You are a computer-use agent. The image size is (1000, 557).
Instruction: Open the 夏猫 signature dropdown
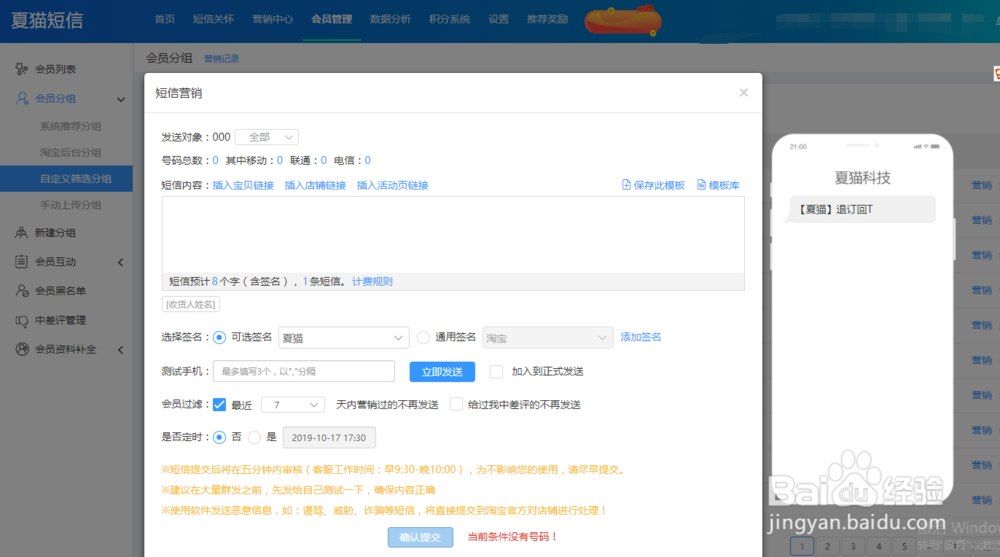click(x=344, y=338)
